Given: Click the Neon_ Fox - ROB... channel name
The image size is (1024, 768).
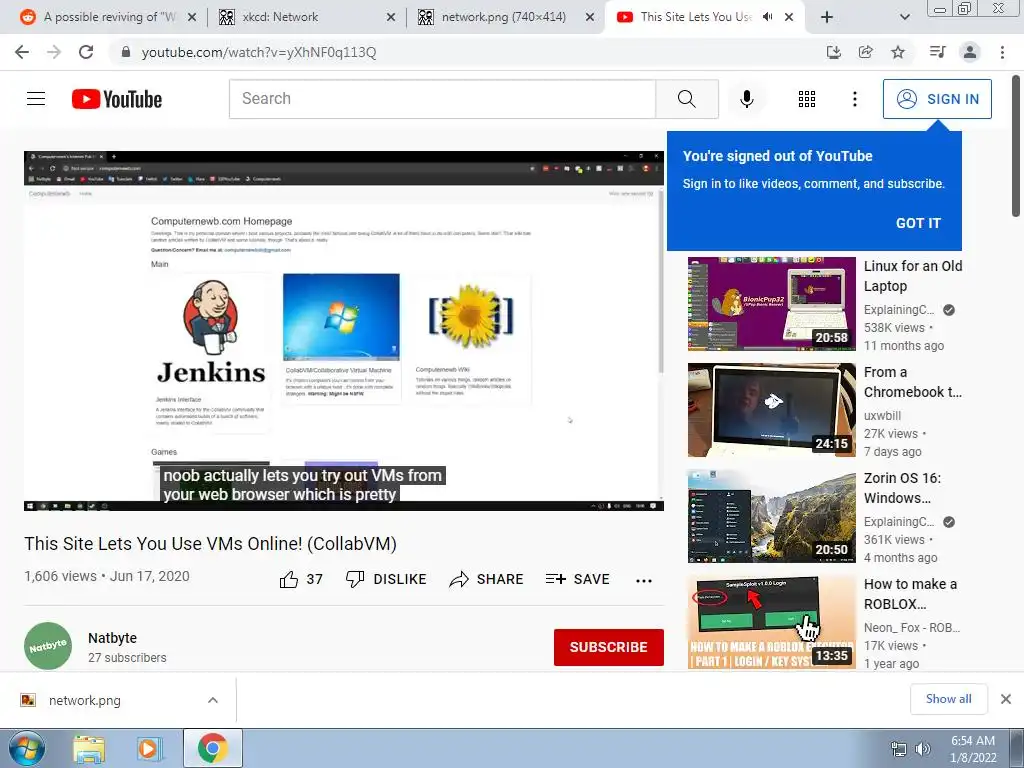Looking at the screenshot, I should pos(912,628).
